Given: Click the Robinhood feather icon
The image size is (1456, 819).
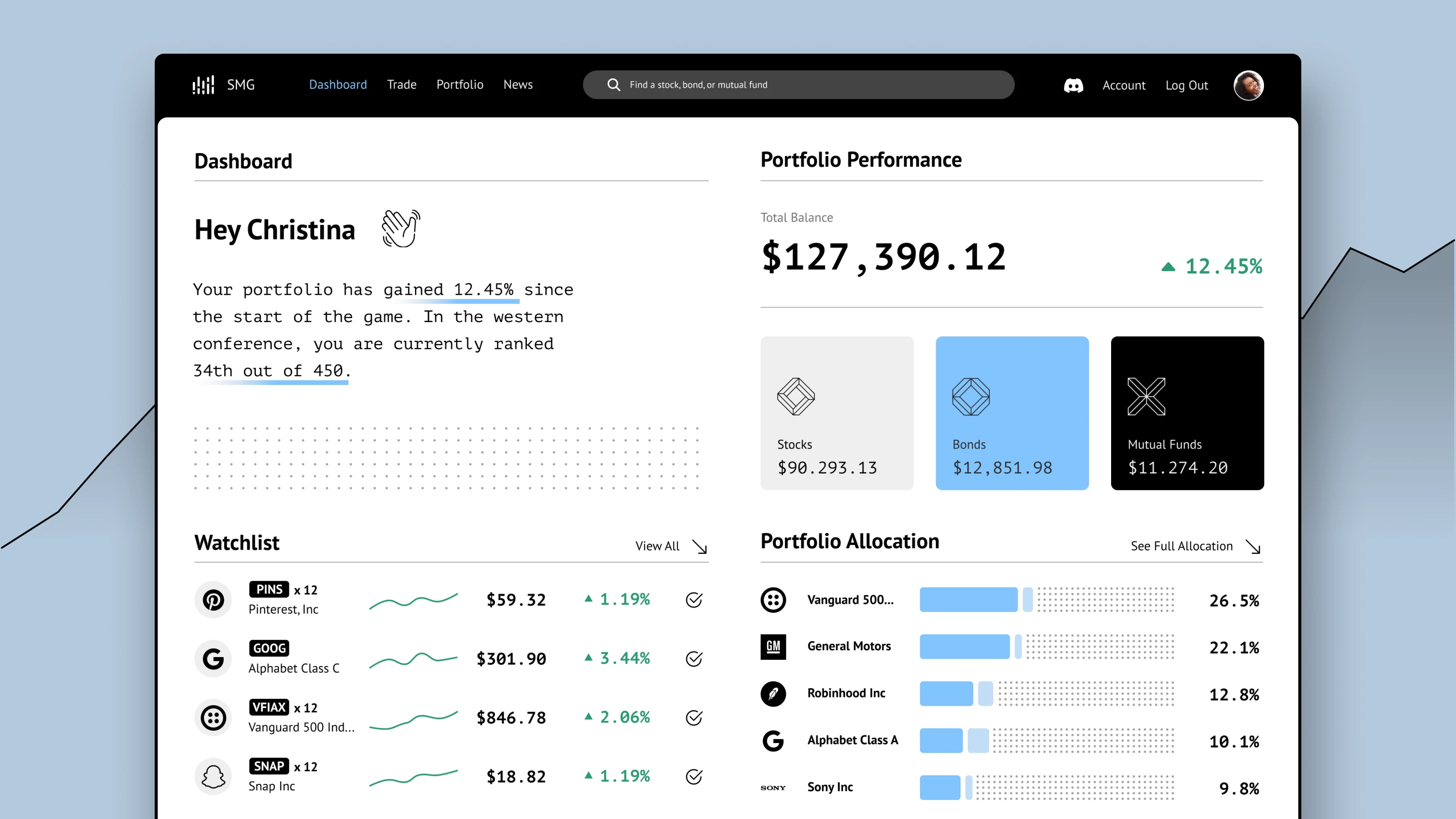Looking at the screenshot, I should click(773, 693).
